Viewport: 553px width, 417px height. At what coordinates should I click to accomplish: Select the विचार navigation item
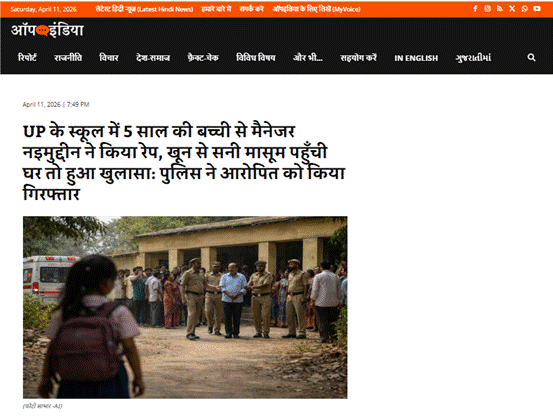point(109,58)
